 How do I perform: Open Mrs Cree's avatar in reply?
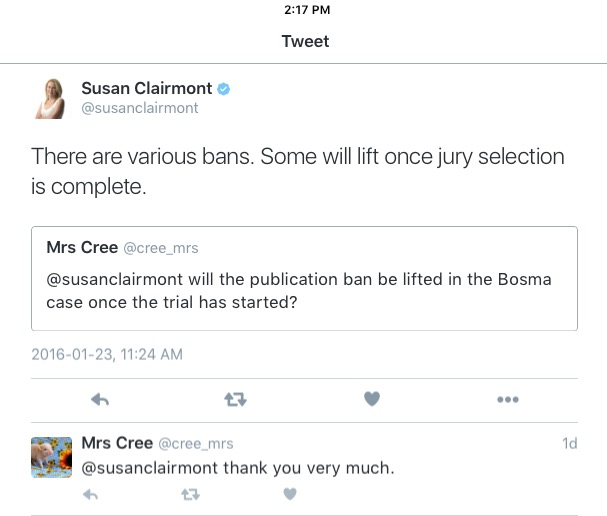(x=52, y=458)
